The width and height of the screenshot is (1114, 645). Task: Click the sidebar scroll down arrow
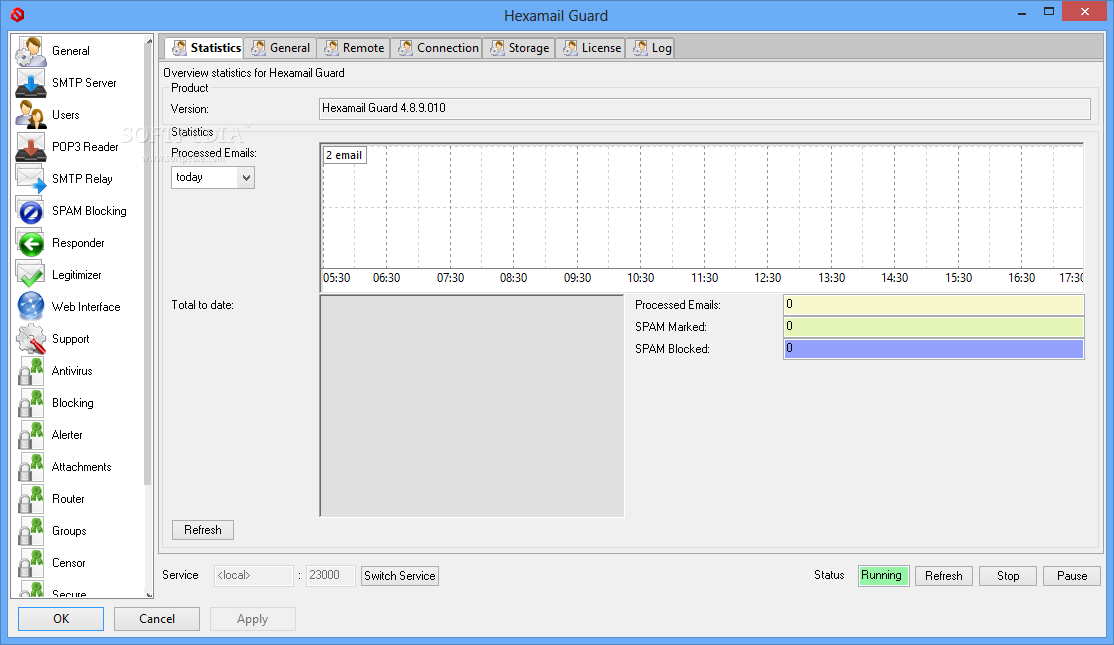[x=148, y=594]
